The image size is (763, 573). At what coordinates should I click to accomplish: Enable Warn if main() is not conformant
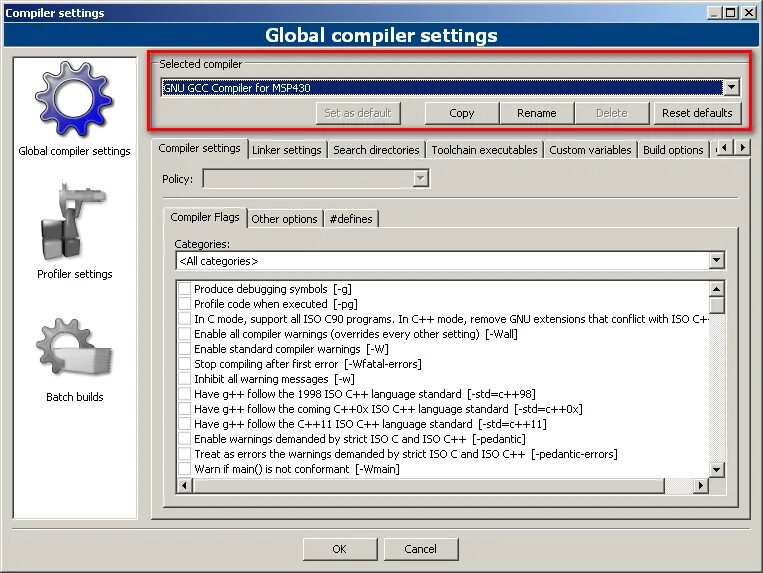[184, 469]
